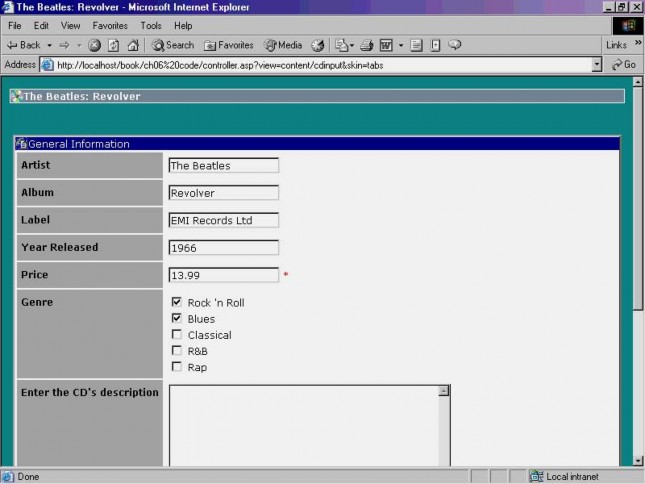Open the Tools menu

click(x=151, y=25)
